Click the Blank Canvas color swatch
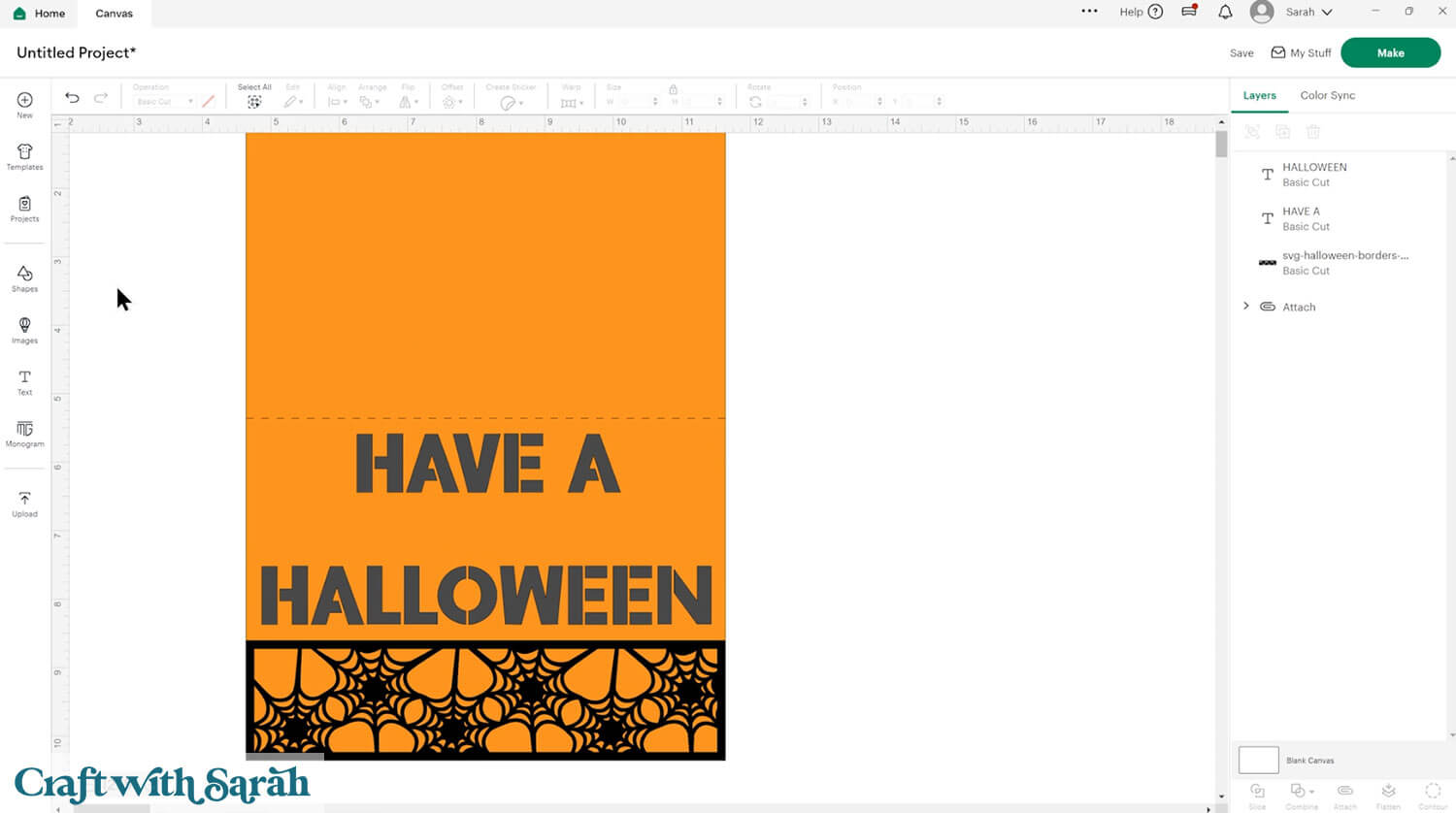The width and height of the screenshot is (1456, 813). 1258,760
